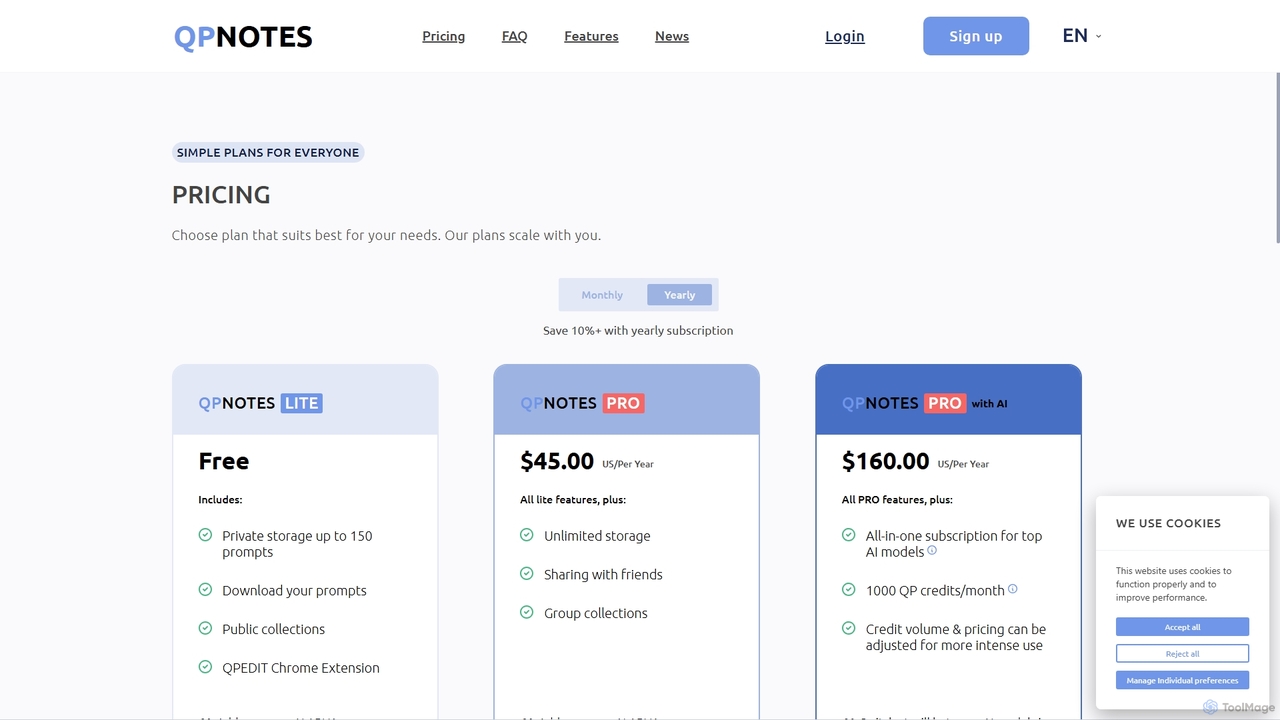Click the Free price label
This screenshot has width=1280, height=720.
pos(224,461)
